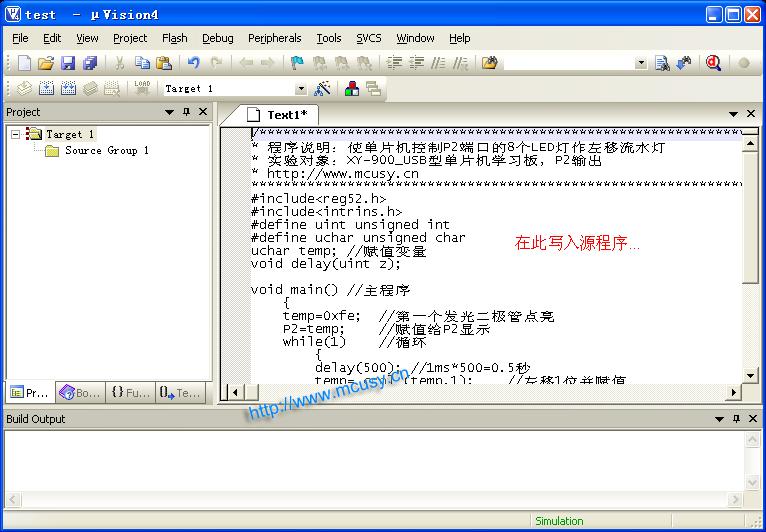Open the Window menu
This screenshot has width=766, height=532.
[415, 38]
